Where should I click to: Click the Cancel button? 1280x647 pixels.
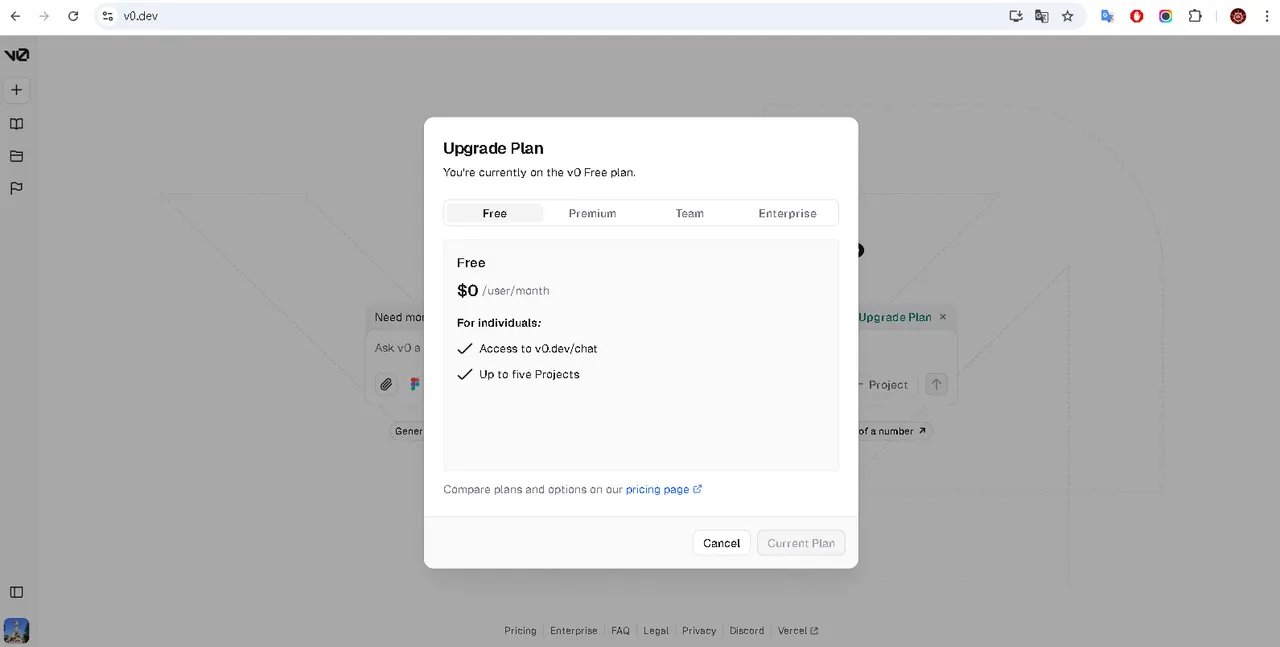point(721,543)
